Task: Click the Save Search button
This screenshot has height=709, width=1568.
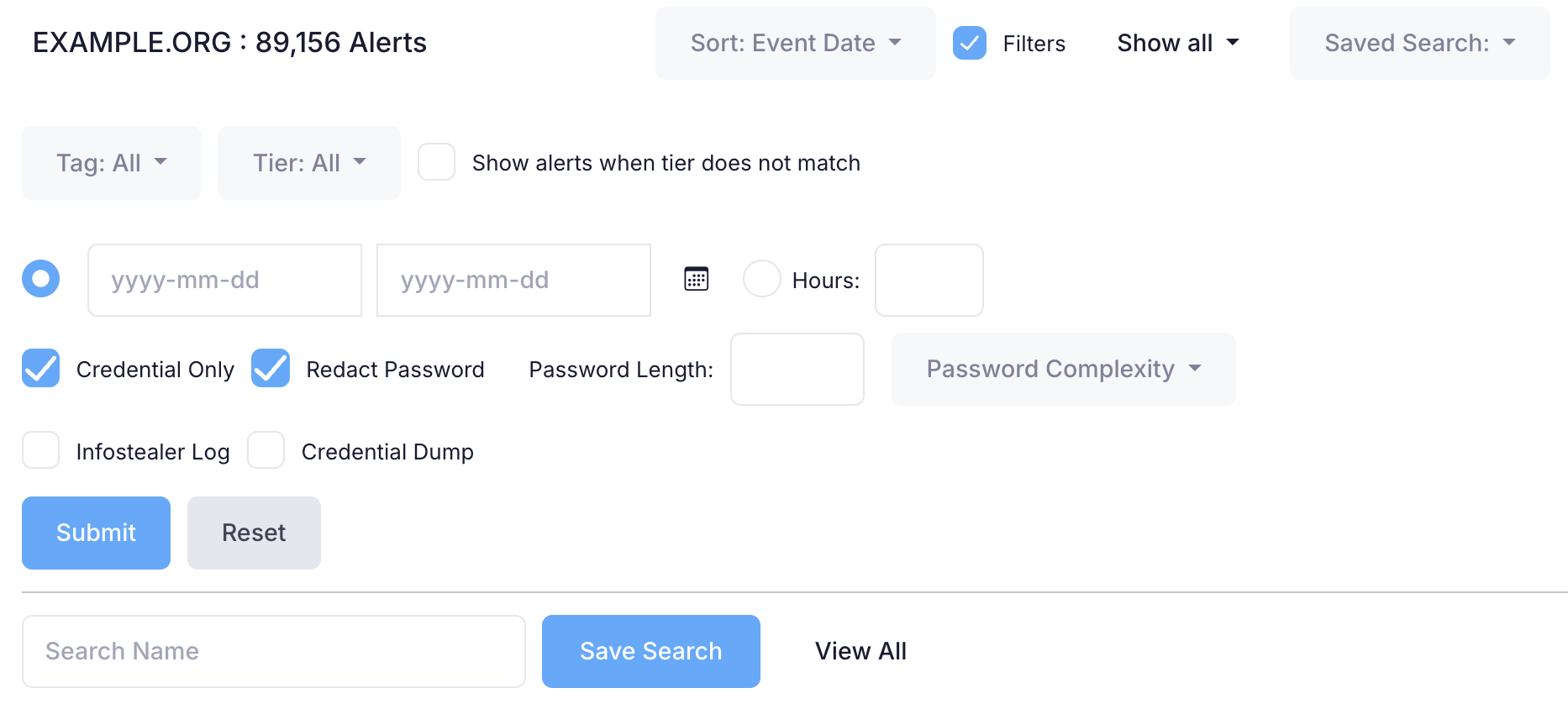Action: pyautogui.click(x=651, y=651)
